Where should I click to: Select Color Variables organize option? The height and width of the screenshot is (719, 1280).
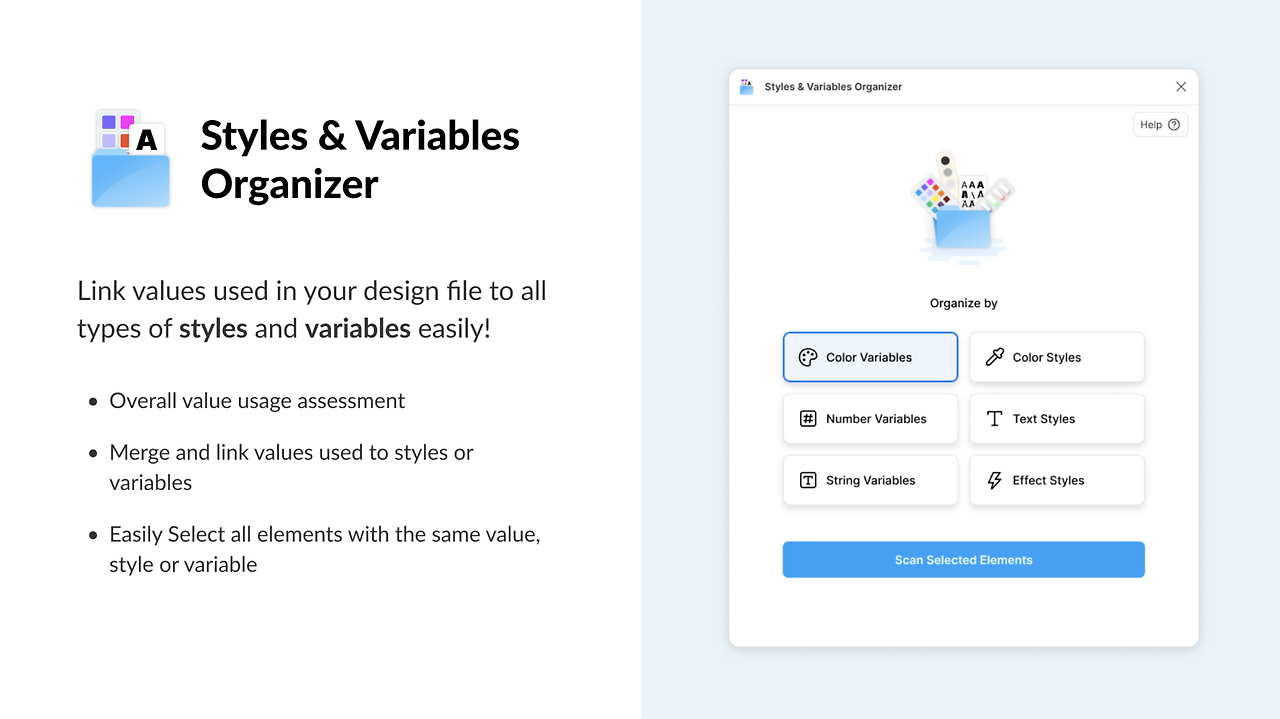[870, 357]
